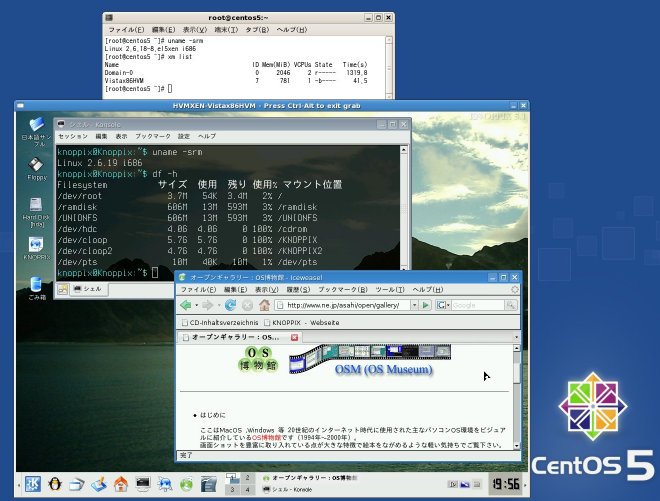Open 日本語サンプル desktop icon
The width and height of the screenshot is (660, 501).
point(36,131)
